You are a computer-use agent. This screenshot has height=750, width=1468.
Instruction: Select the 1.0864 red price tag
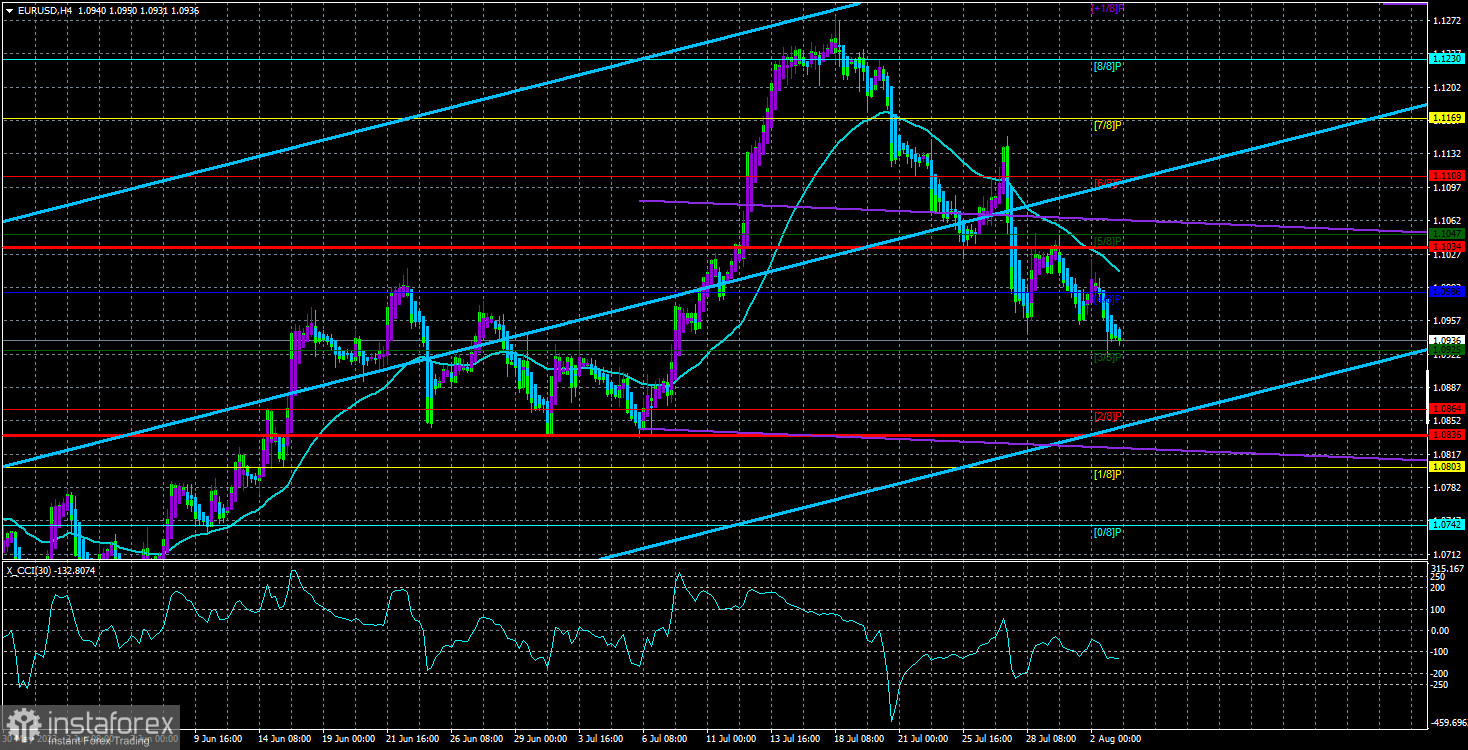(x=1447, y=408)
